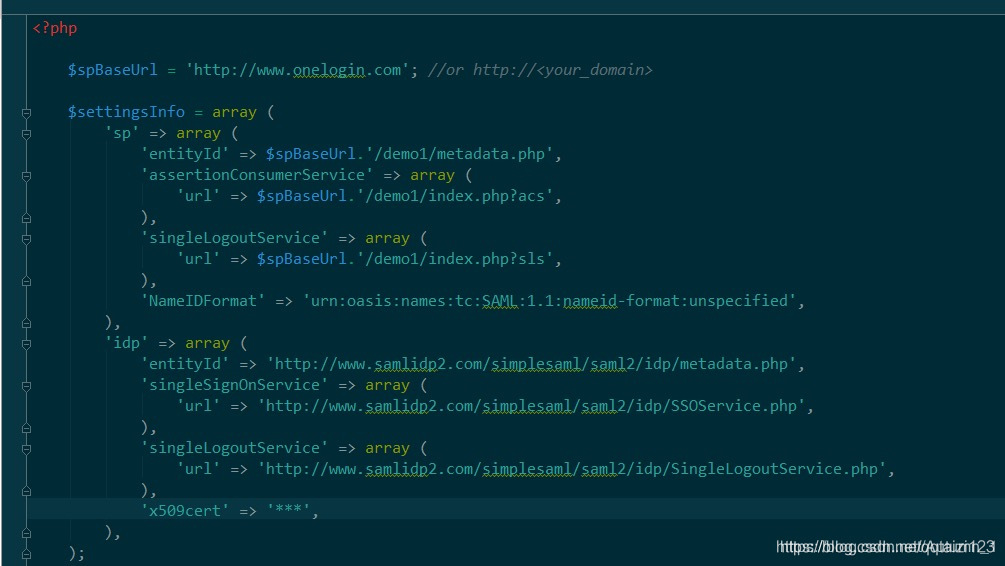Click '/demo1/metadata.php' string
Image resolution: width=1005 pixels, height=566 pixels.
point(459,154)
